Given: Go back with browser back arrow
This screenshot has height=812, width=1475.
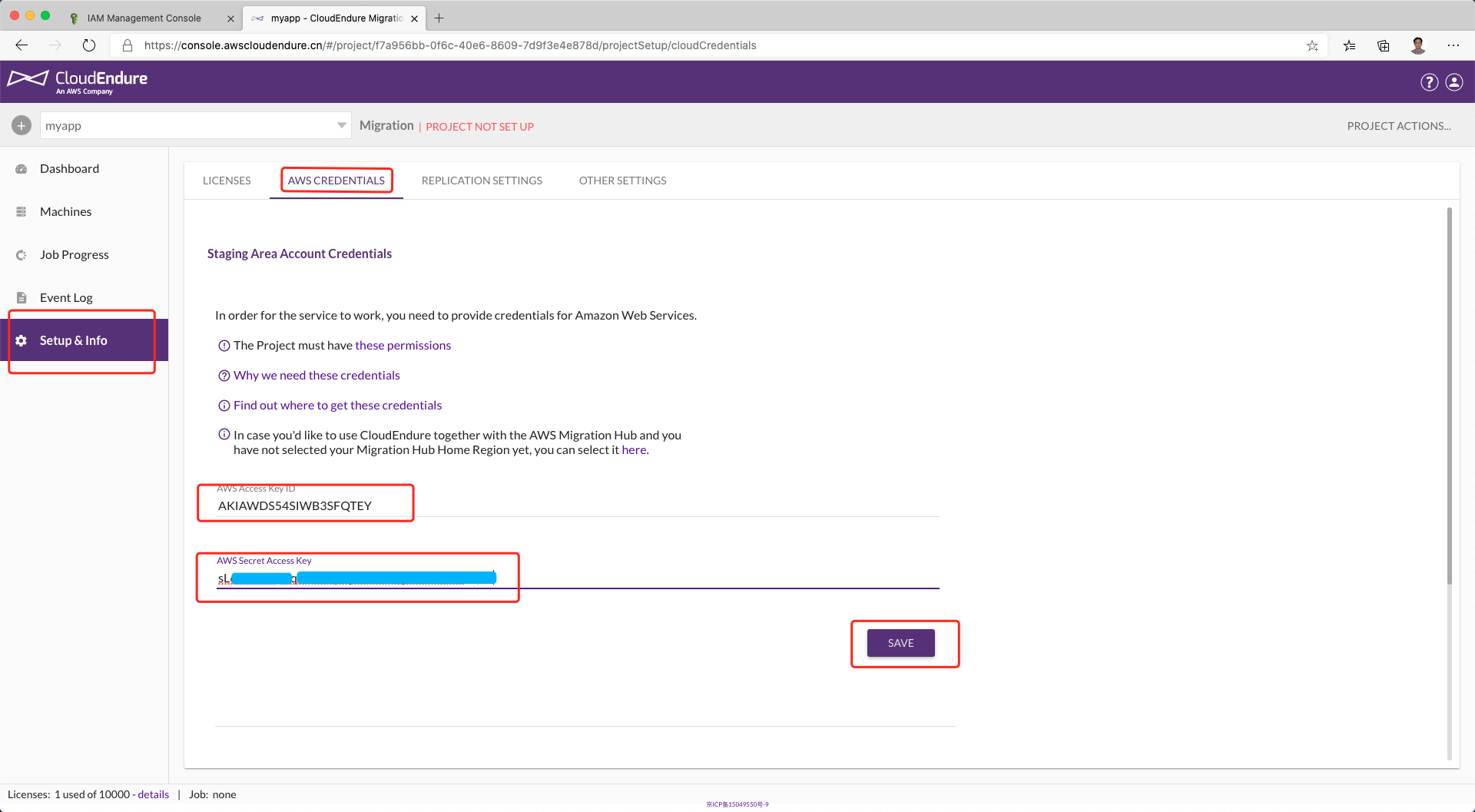Looking at the screenshot, I should point(22,45).
